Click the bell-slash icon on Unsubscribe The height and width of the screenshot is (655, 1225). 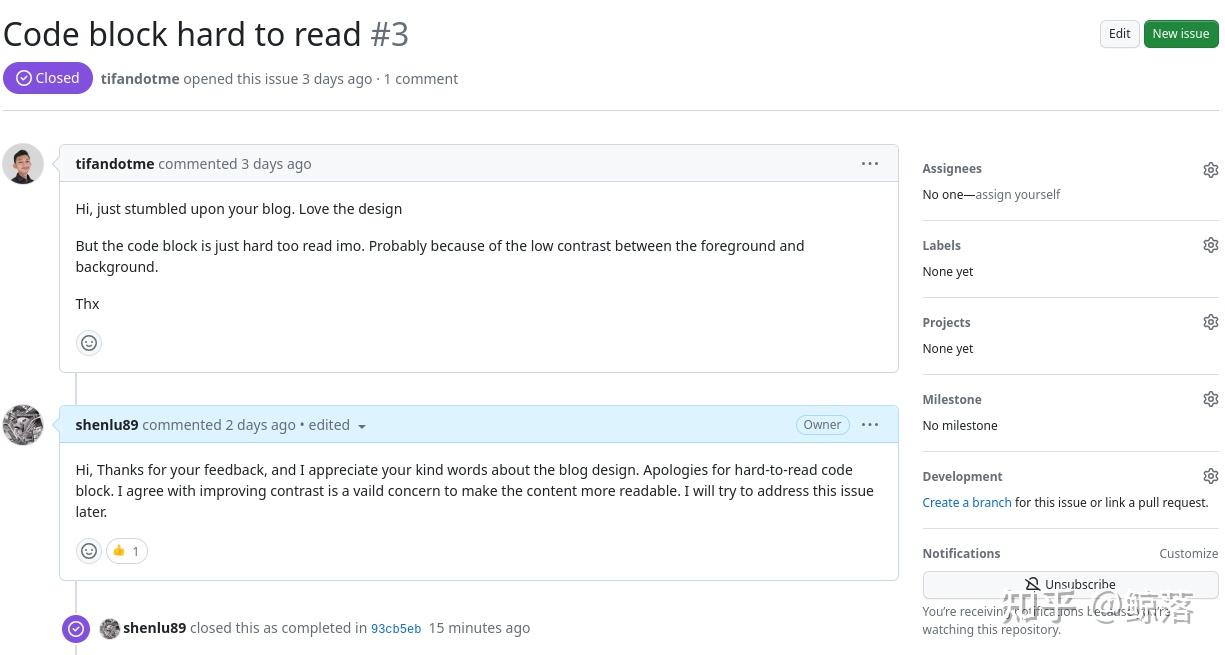pos(1032,584)
